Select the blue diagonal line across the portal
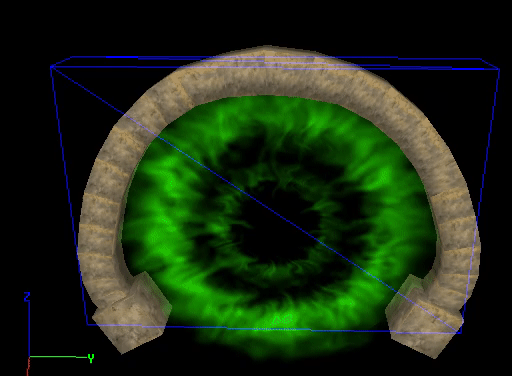 pyautogui.click(x=257, y=201)
